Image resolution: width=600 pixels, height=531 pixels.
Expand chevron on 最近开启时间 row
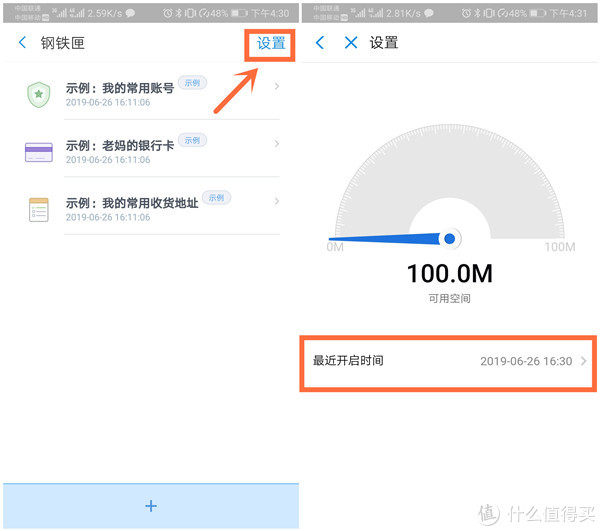click(x=584, y=361)
